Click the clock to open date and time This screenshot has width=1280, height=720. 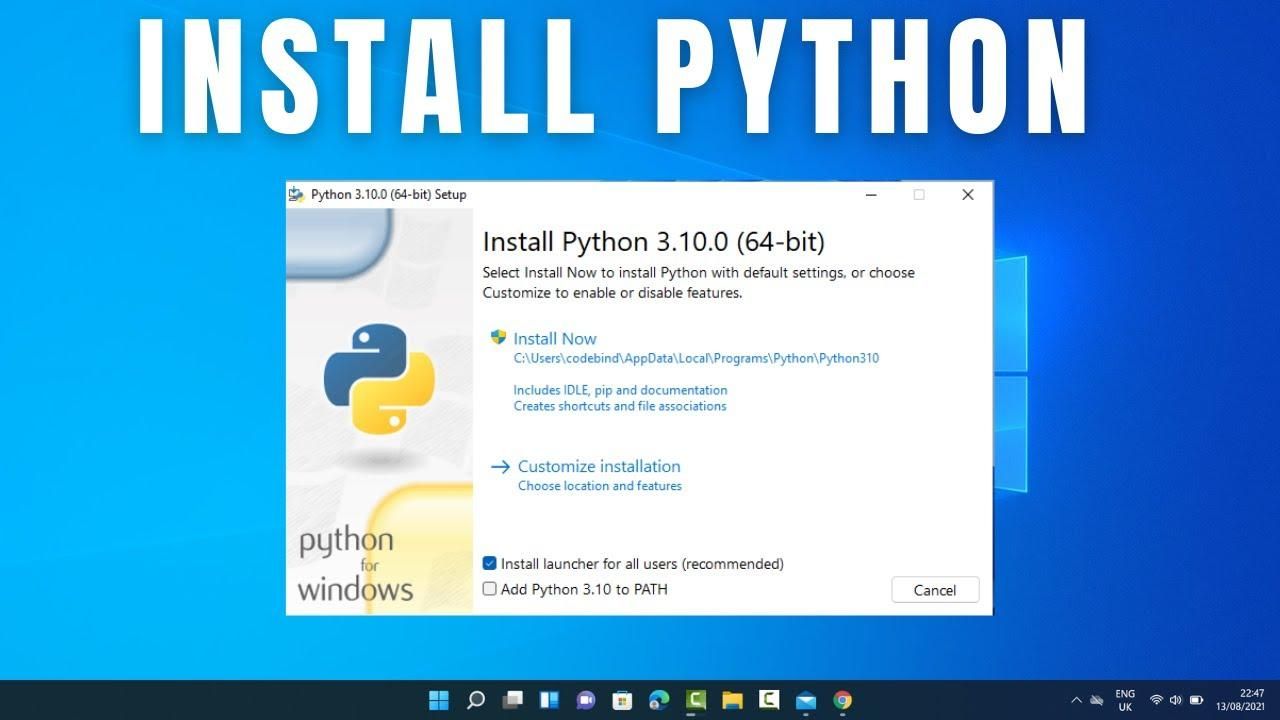[1243, 700]
